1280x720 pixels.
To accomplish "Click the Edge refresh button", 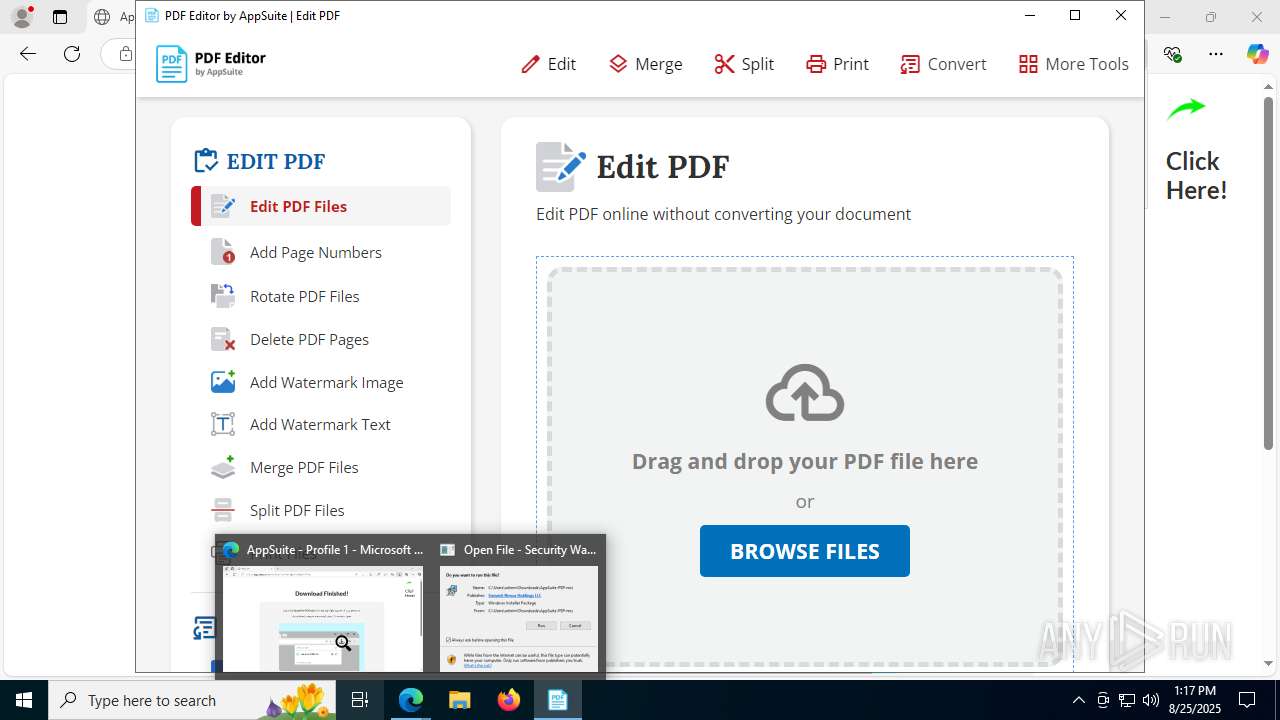I will click(x=72, y=54).
